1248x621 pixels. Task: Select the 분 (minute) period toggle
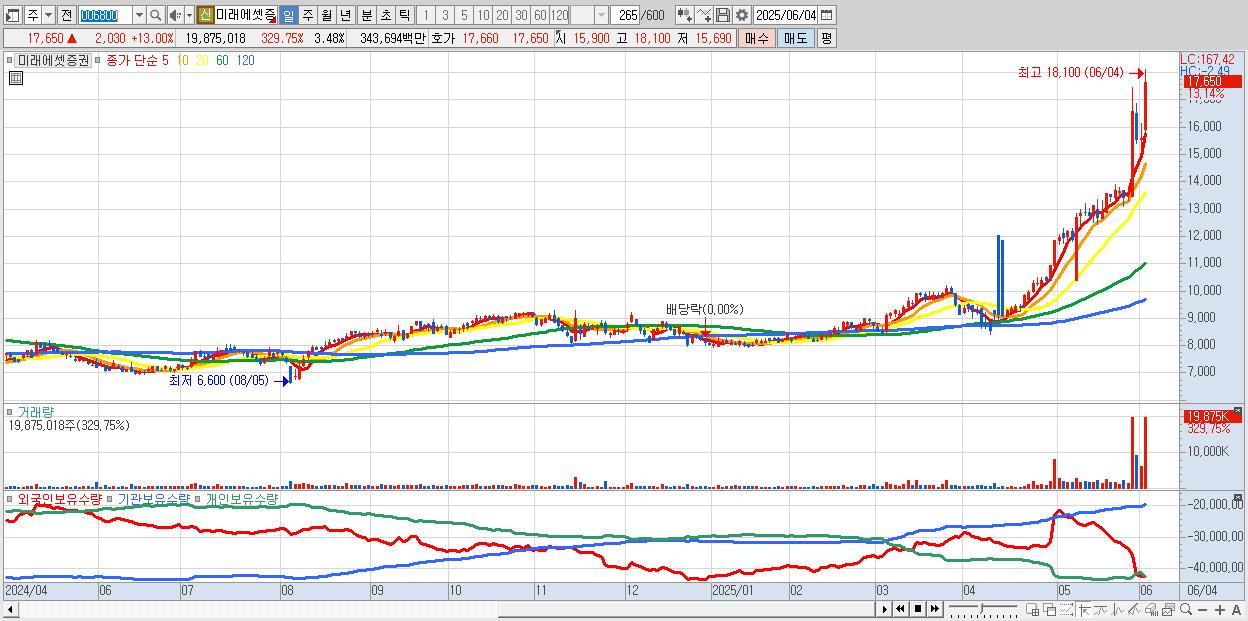366,15
